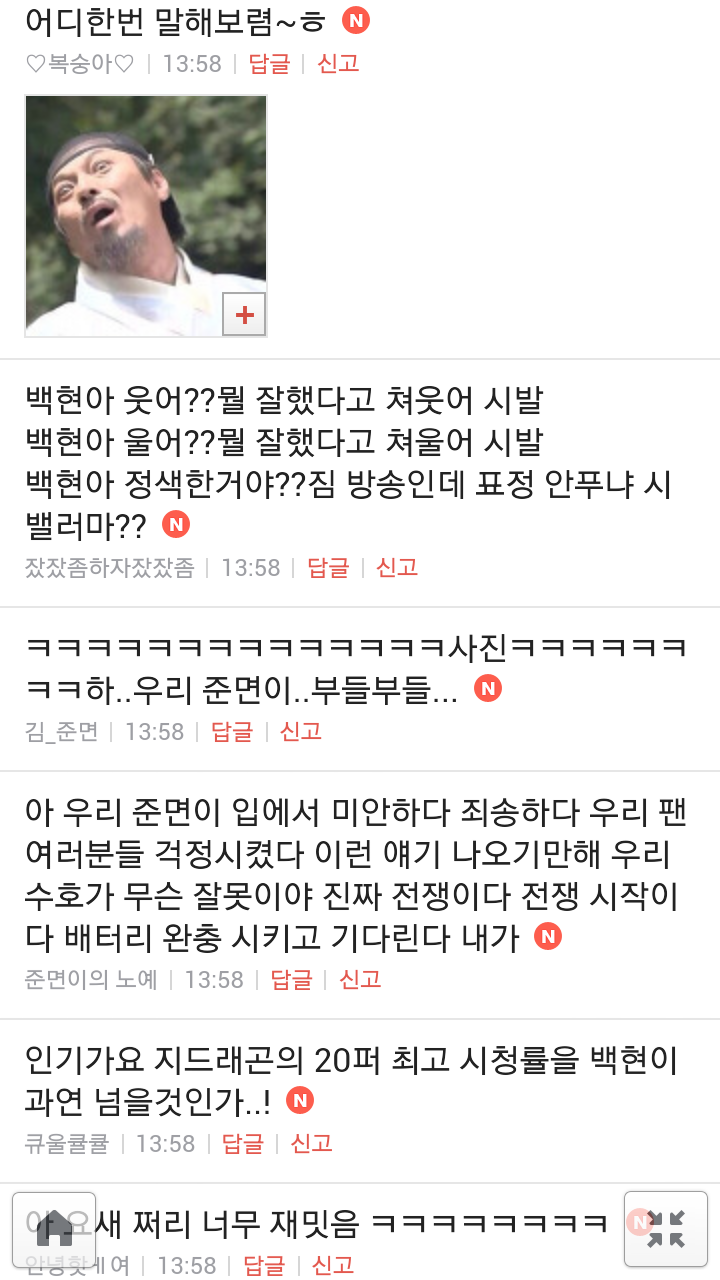The width and height of the screenshot is (720, 1280).
Task: Expand image with the plus icon
Action: pos(244,316)
